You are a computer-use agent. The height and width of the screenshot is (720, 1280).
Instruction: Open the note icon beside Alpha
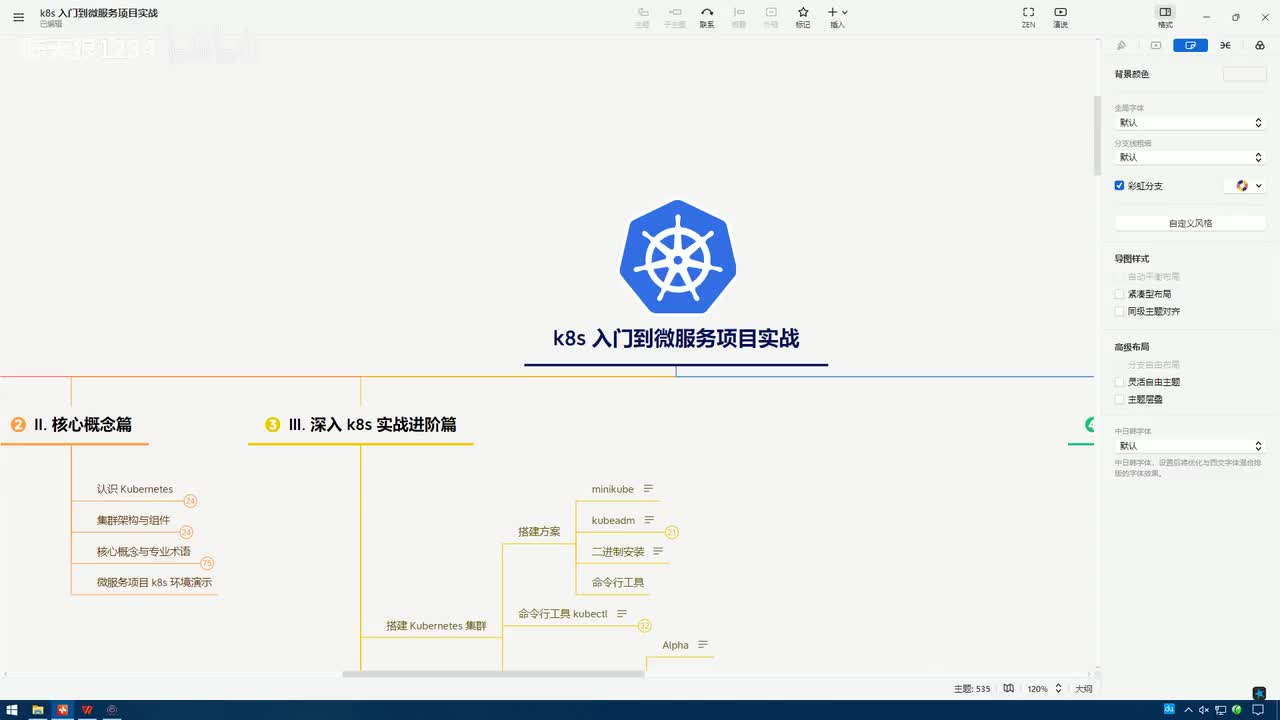click(703, 645)
